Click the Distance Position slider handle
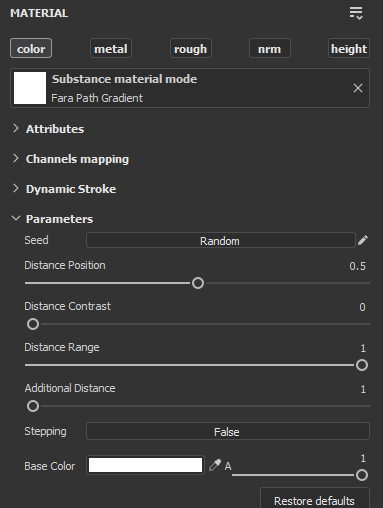 [198, 283]
